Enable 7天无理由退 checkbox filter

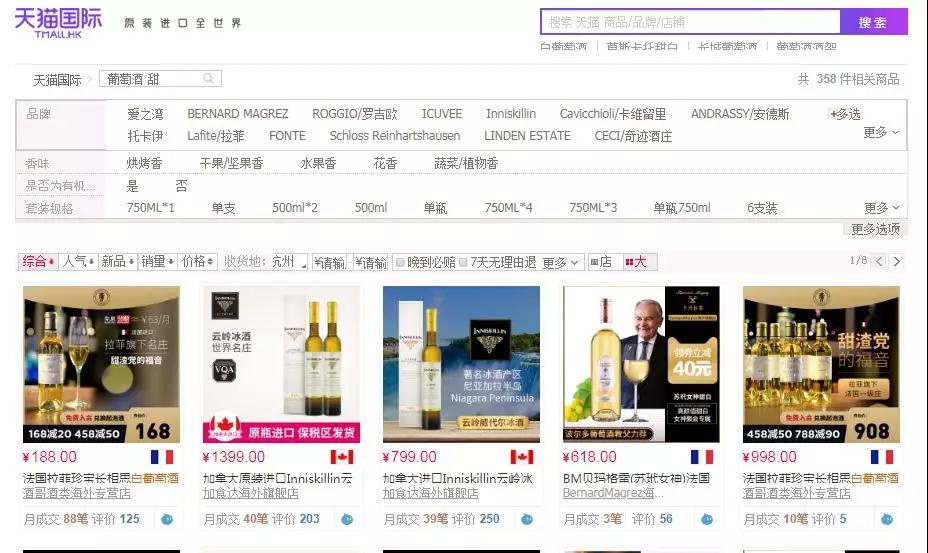(463, 262)
